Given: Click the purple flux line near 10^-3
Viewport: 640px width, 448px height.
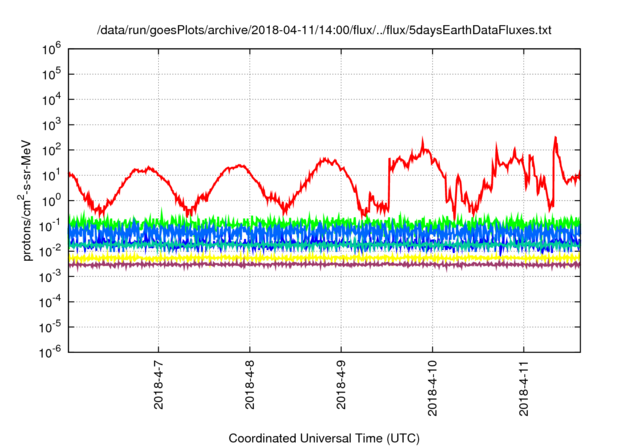Looking at the screenshot, I should point(324,265).
